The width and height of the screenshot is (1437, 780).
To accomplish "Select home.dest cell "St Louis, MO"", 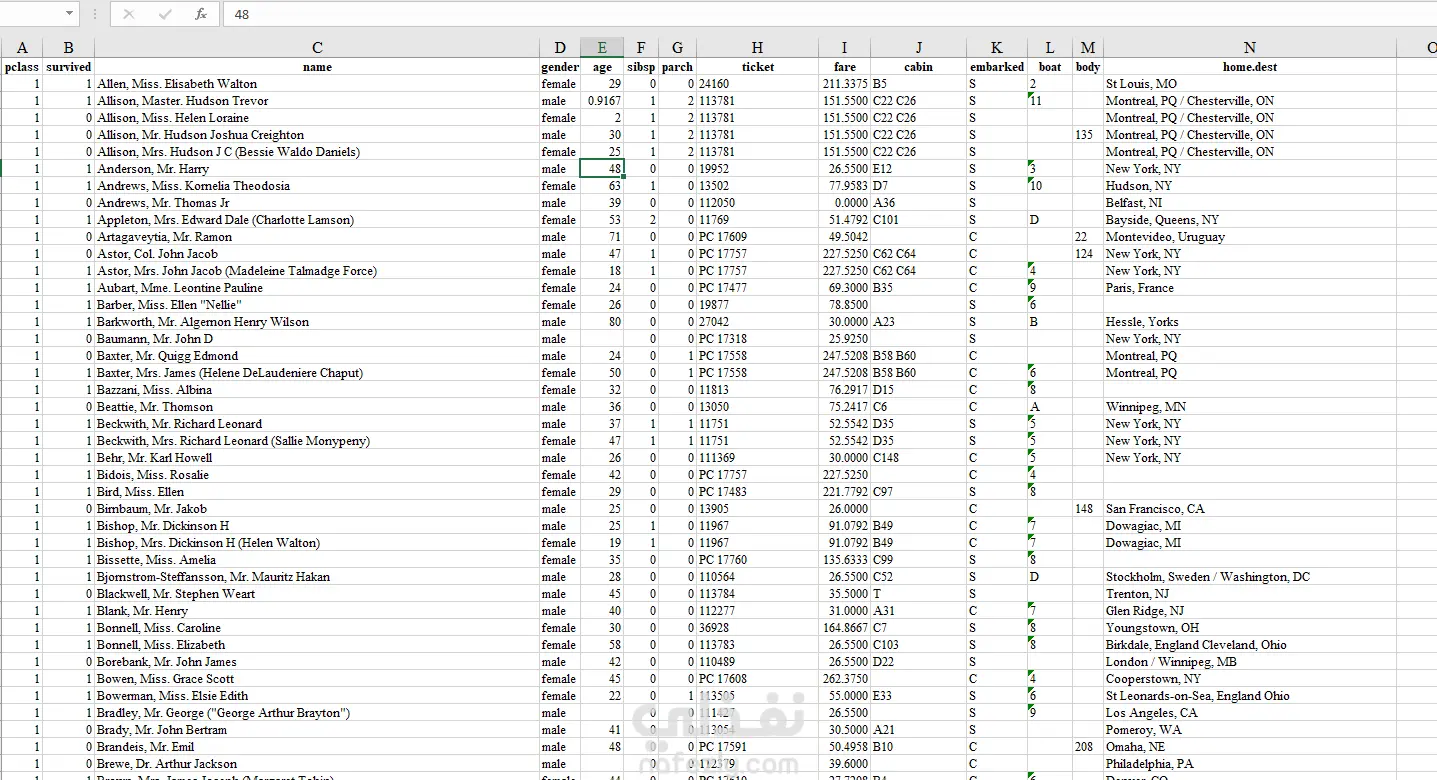I will pos(1250,84).
